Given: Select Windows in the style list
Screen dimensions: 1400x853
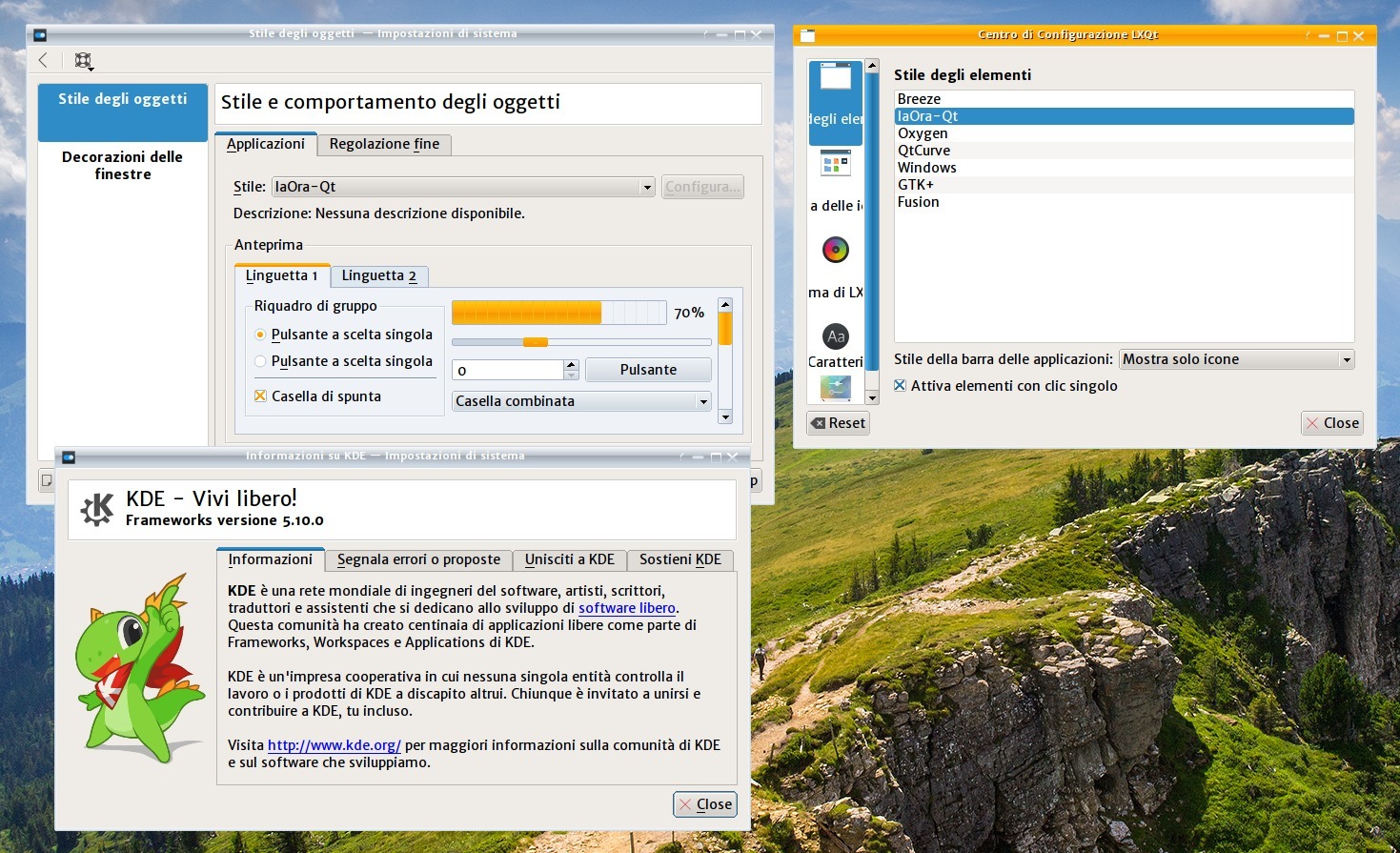Looking at the screenshot, I should [x=1125, y=168].
